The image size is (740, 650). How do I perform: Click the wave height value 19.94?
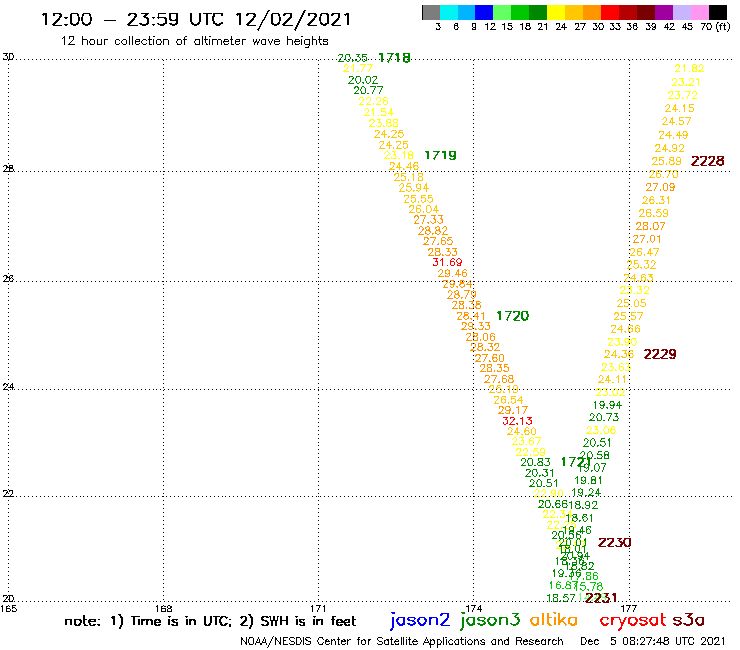(x=607, y=405)
